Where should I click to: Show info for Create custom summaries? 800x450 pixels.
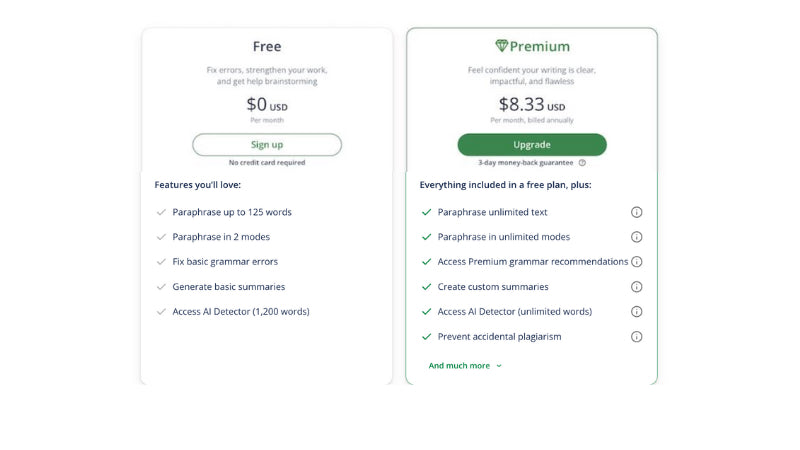coord(636,287)
